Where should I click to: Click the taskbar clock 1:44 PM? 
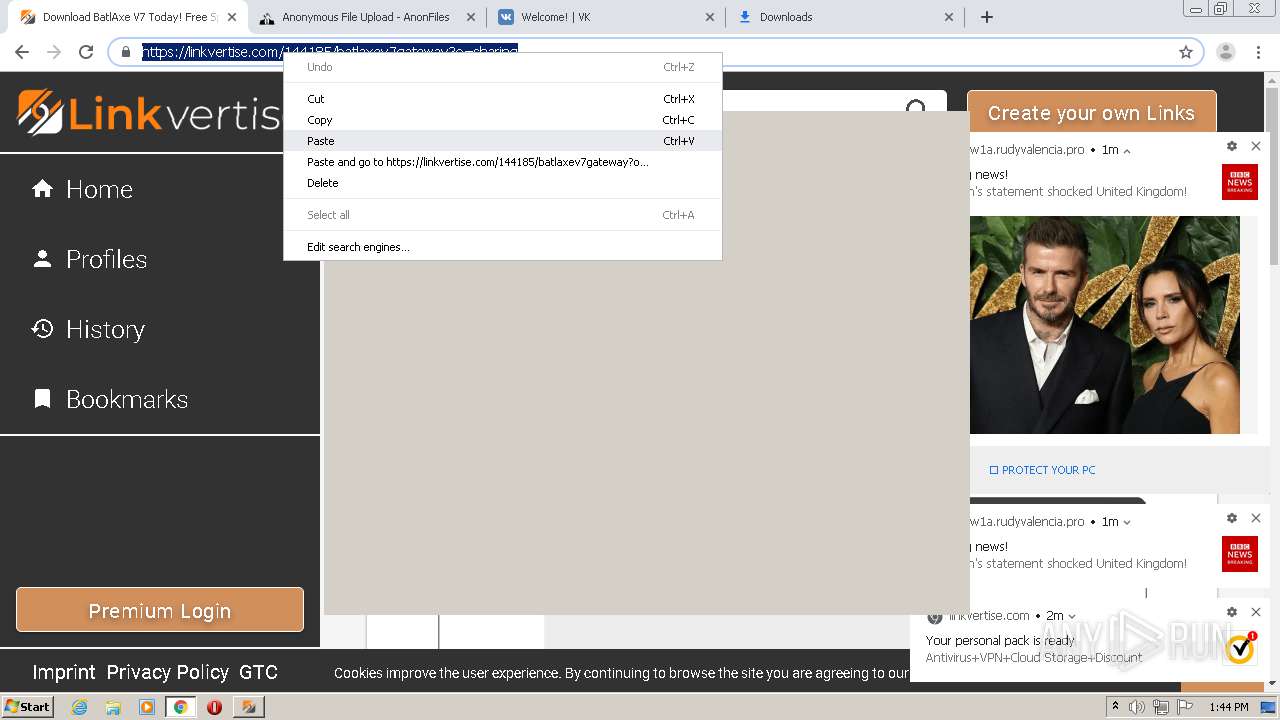[1229, 707]
